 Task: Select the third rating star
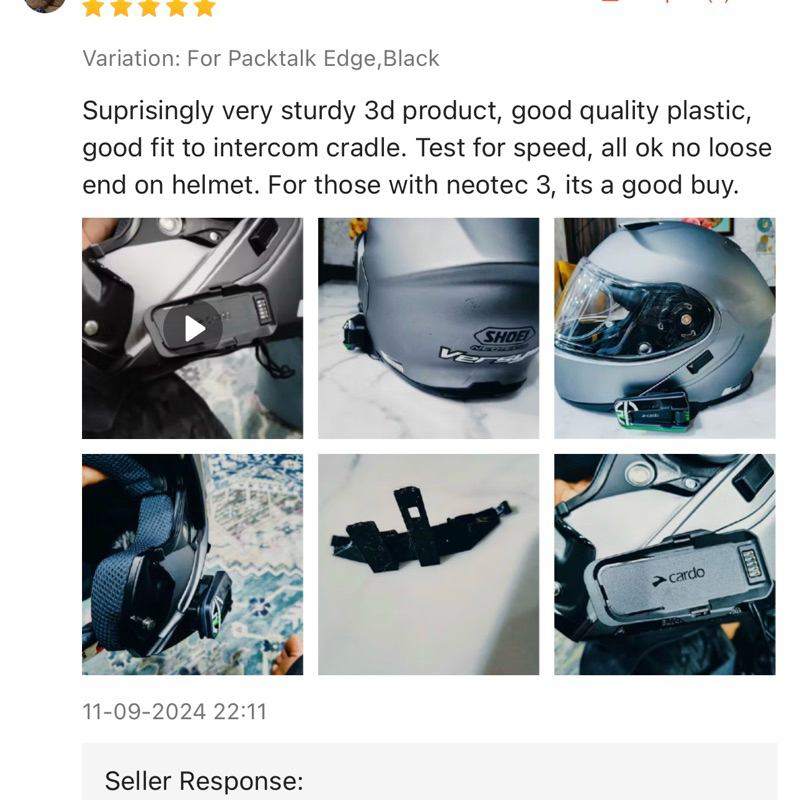pyautogui.click(x=149, y=8)
